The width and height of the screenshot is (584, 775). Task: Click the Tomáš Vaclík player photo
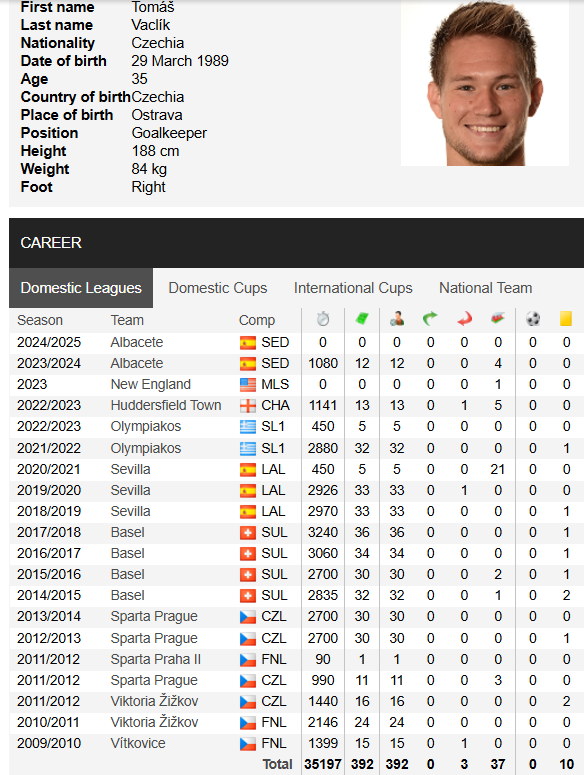click(485, 83)
